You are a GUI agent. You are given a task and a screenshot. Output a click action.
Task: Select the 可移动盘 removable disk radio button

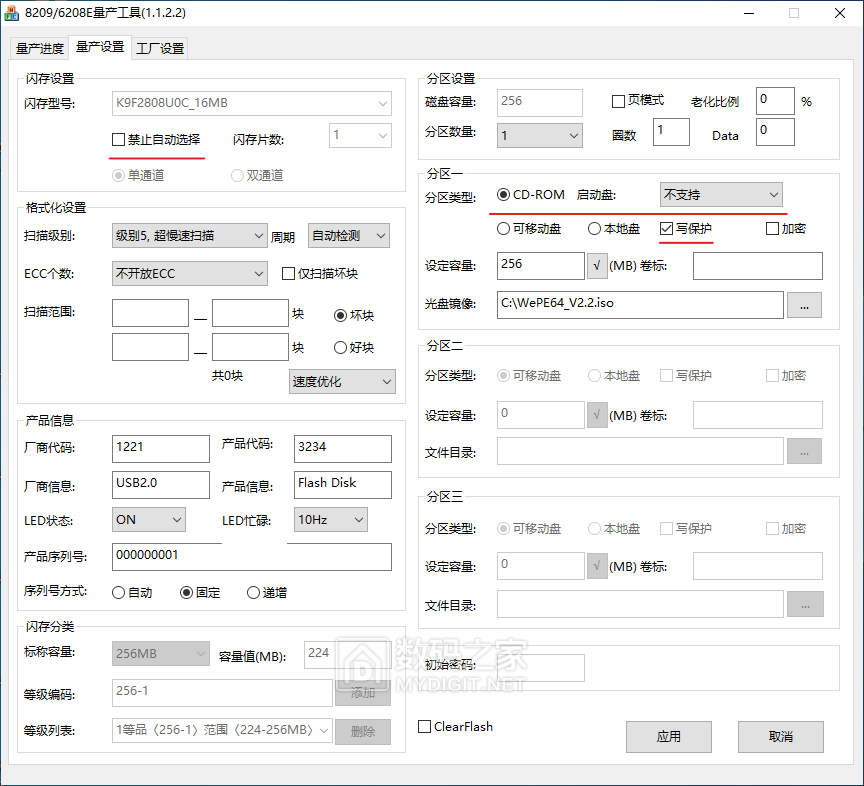tap(502, 229)
